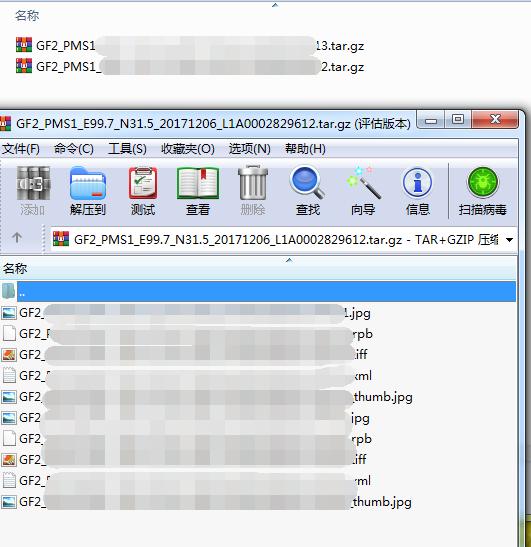This screenshot has width=531, height=547.
Task: Sort by 名称 column header in archive list
Action: [257, 268]
